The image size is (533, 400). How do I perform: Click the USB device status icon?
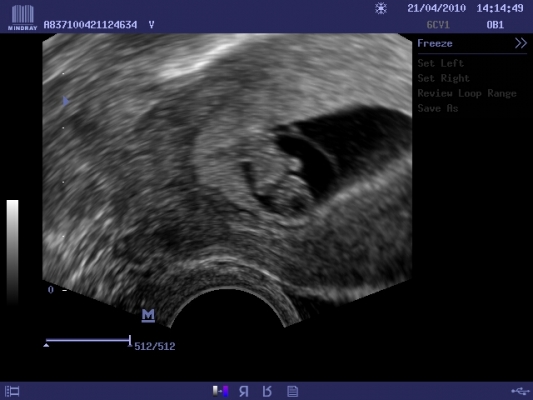tap(520, 391)
